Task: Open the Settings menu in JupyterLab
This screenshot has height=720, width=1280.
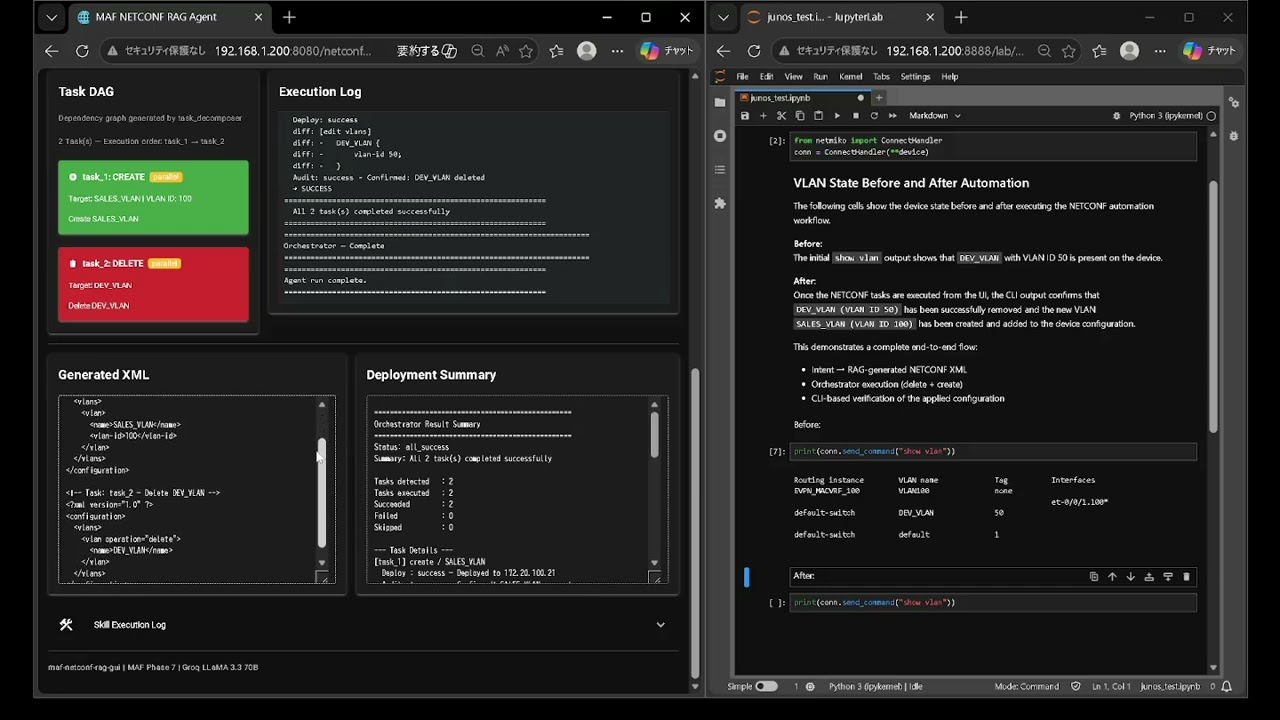Action: (x=915, y=77)
